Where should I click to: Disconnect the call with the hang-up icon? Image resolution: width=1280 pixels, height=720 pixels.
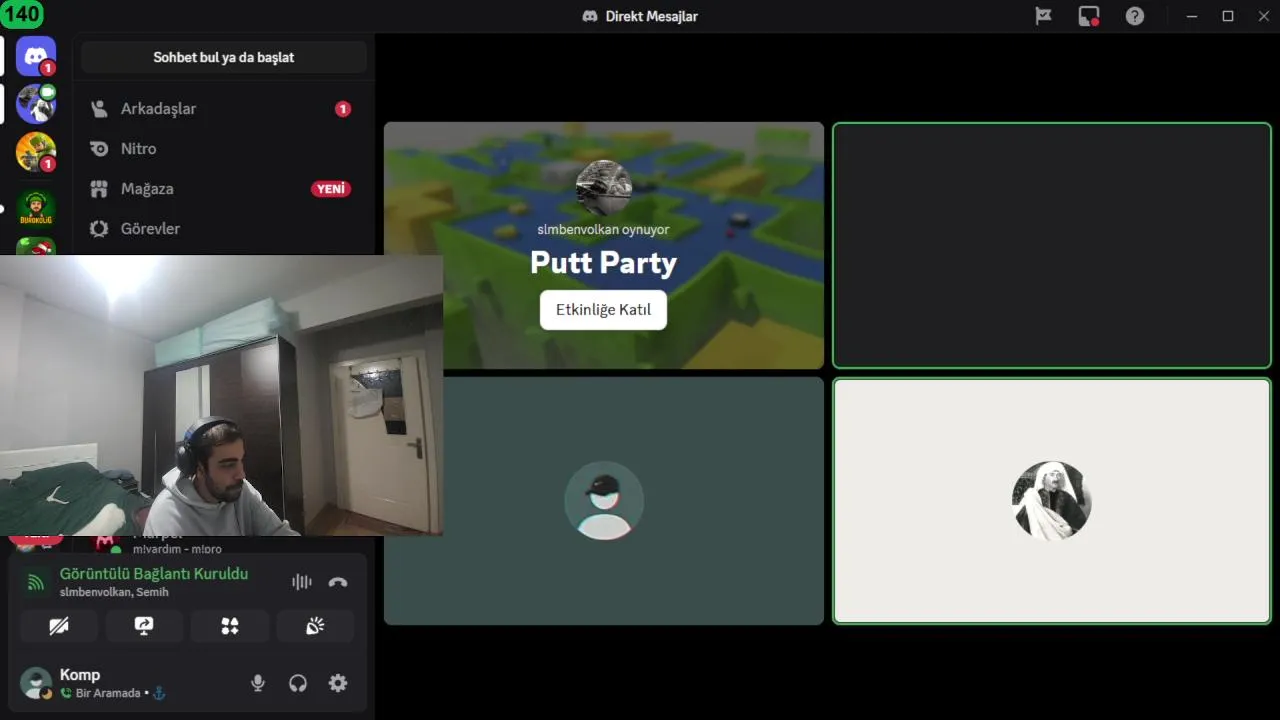[x=338, y=582]
